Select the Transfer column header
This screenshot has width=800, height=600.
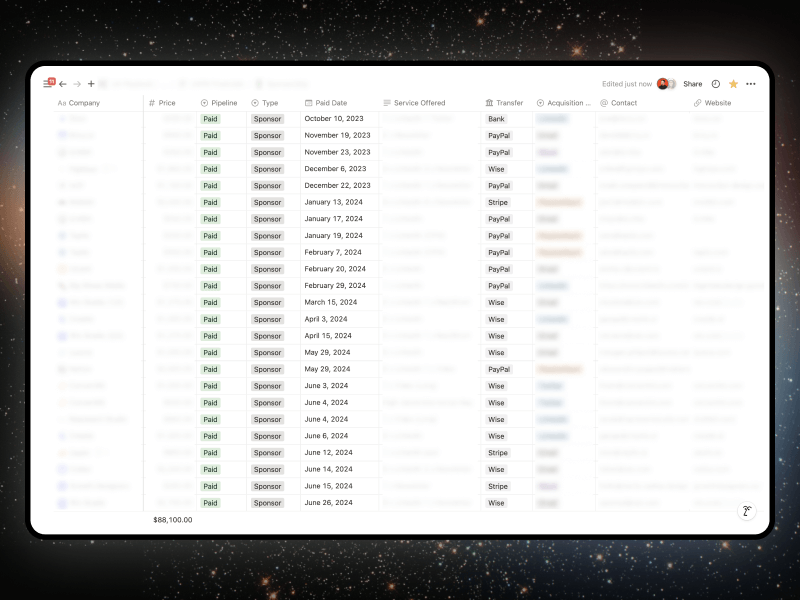pos(509,103)
